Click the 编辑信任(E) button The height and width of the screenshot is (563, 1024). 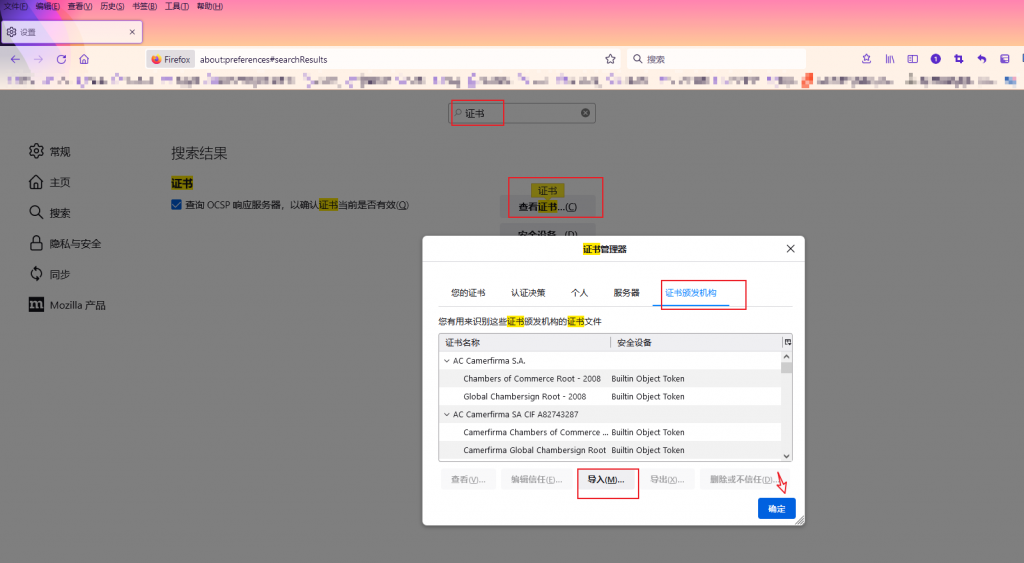(536, 479)
